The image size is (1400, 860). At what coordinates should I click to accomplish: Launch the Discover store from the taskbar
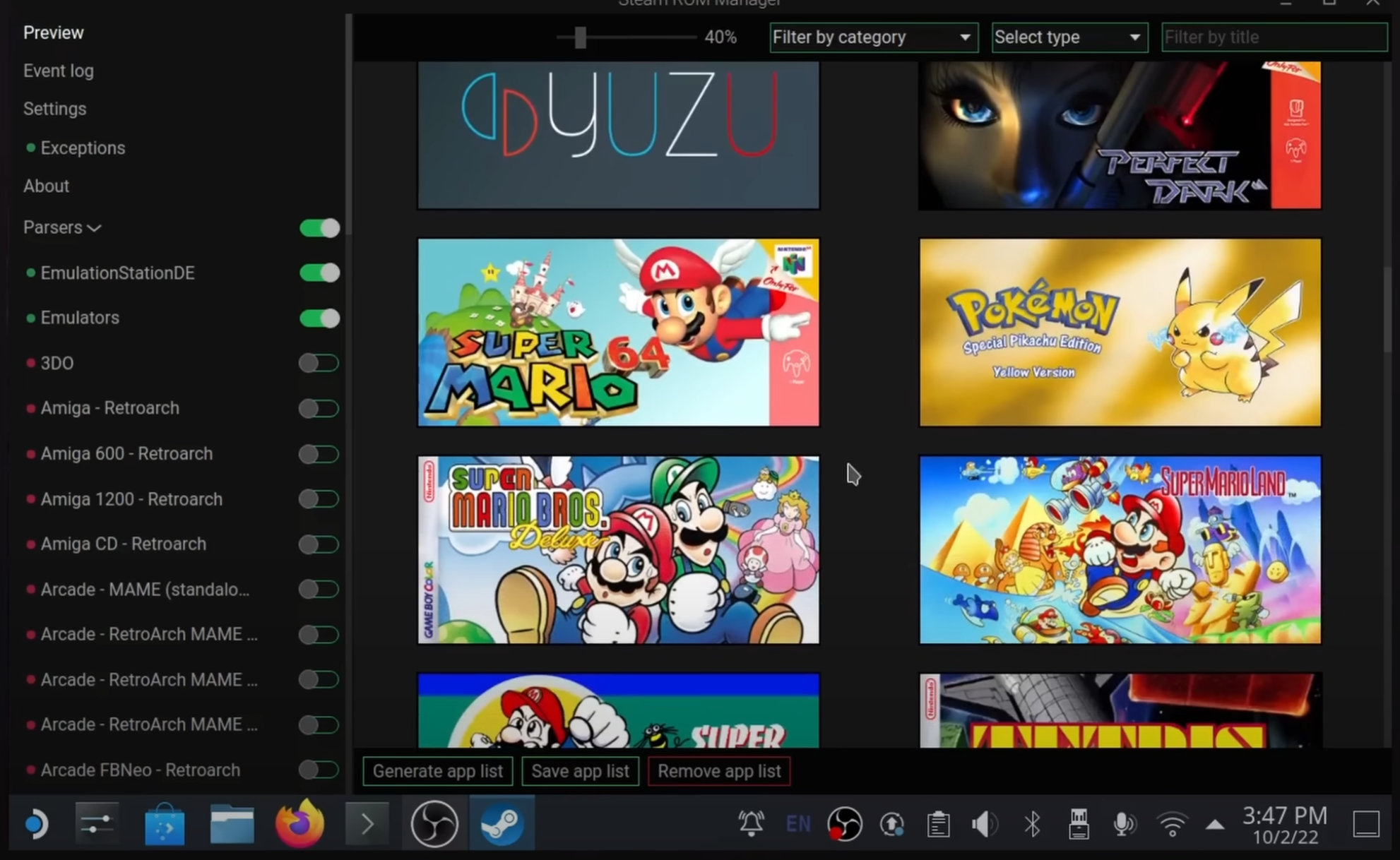click(164, 824)
